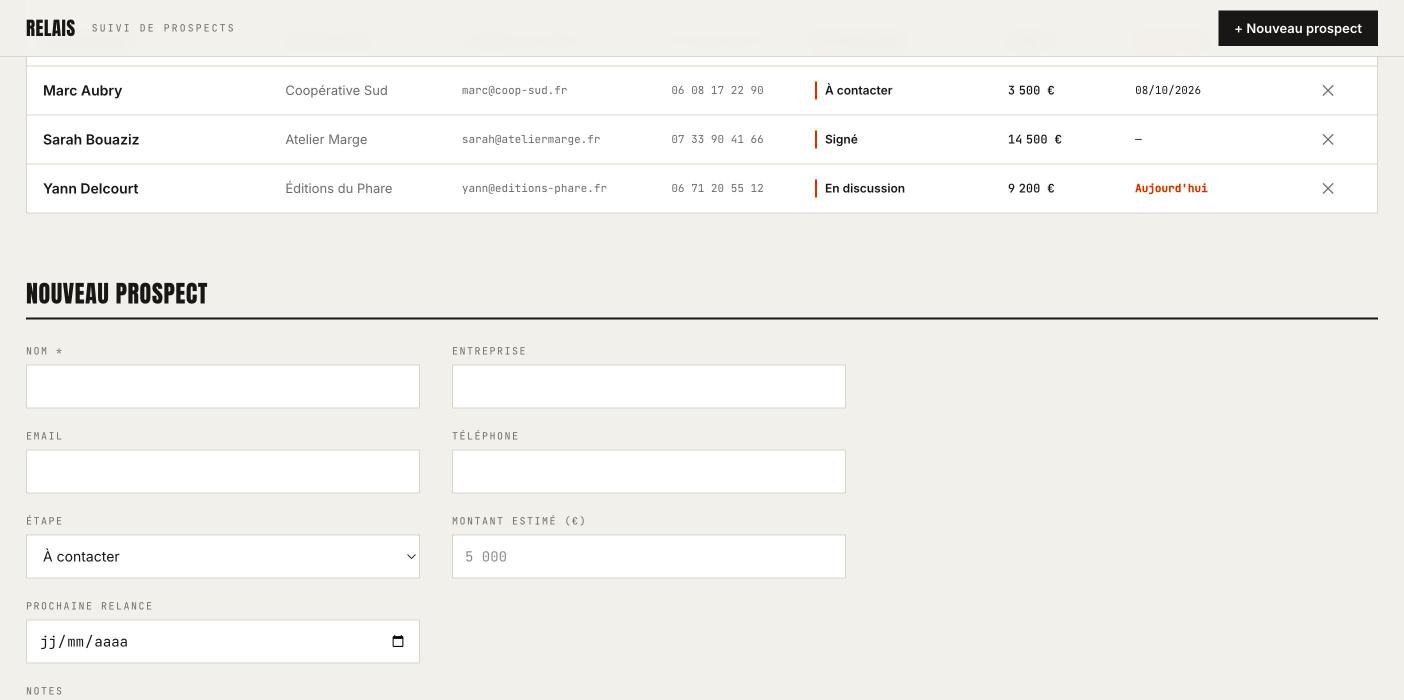The height and width of the screenshot is (700, 1404).
Task: Select the Email input field
Action: (223, 471)
